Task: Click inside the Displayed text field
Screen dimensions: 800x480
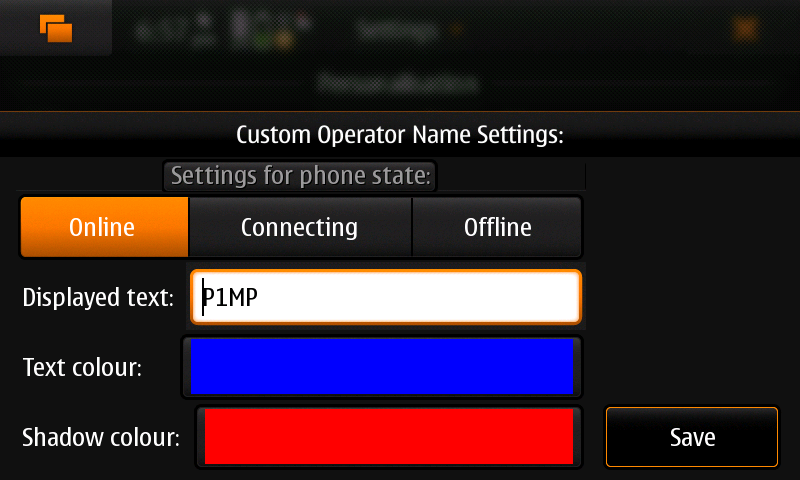Action: [x=386, y=297]
